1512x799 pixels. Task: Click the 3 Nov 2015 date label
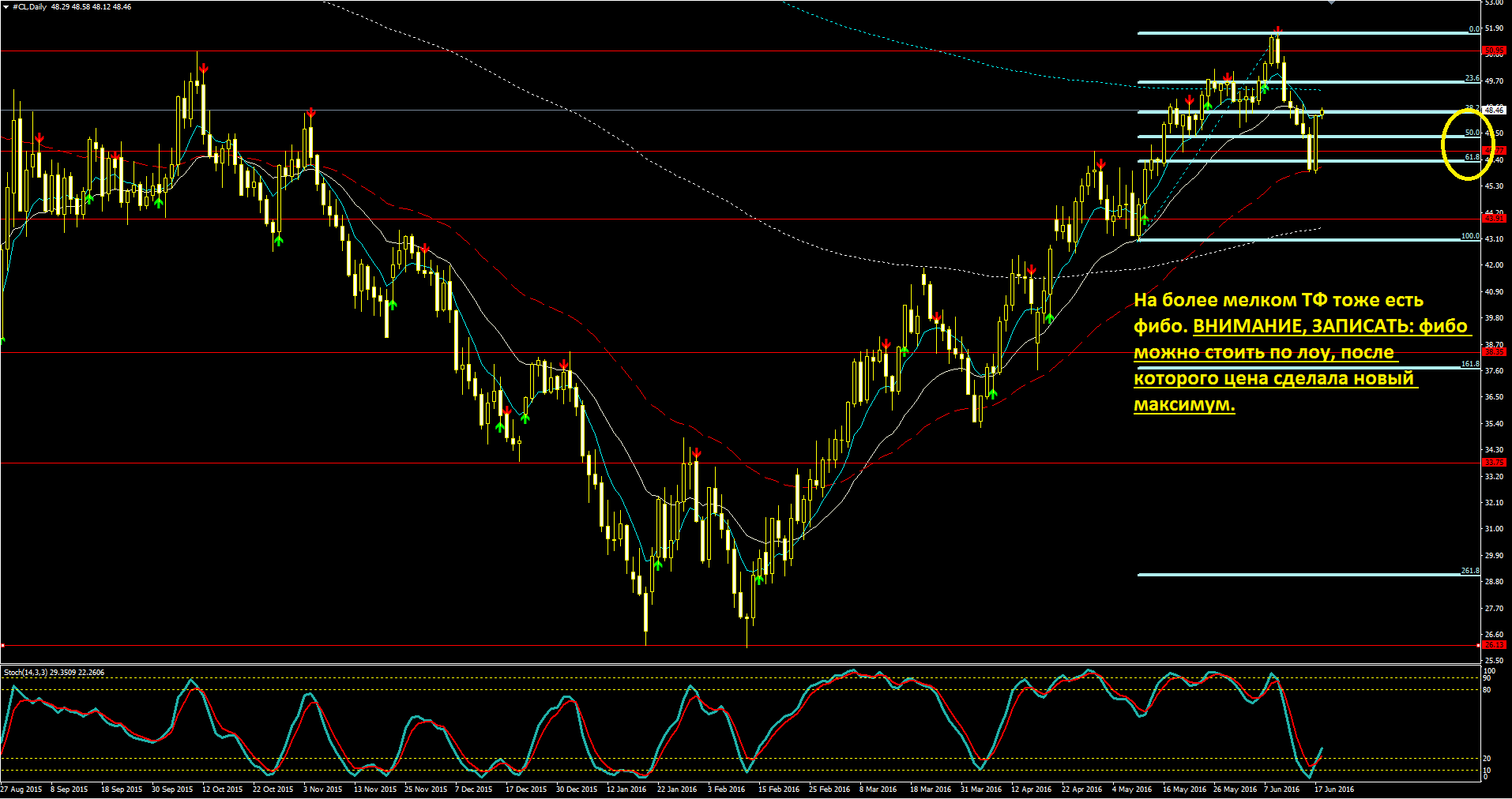click(x=322, y=790)
